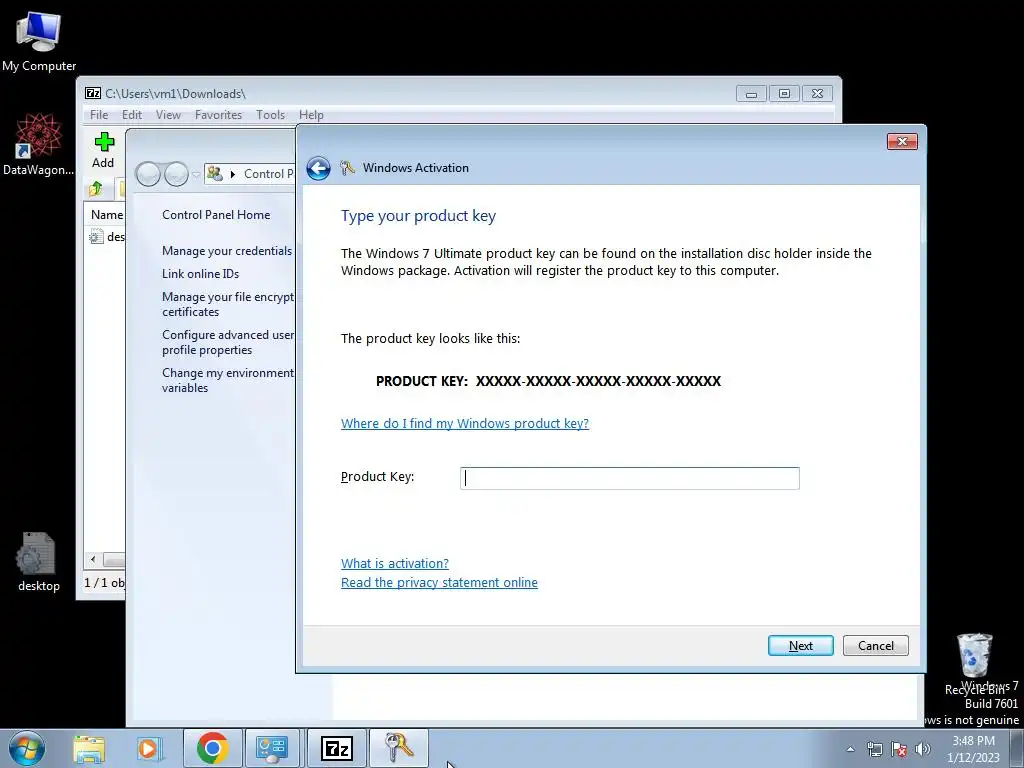The image size is (1024, 768).
Task: Click 'Change my environment variables' link
Action: click(x=228, y=380)
